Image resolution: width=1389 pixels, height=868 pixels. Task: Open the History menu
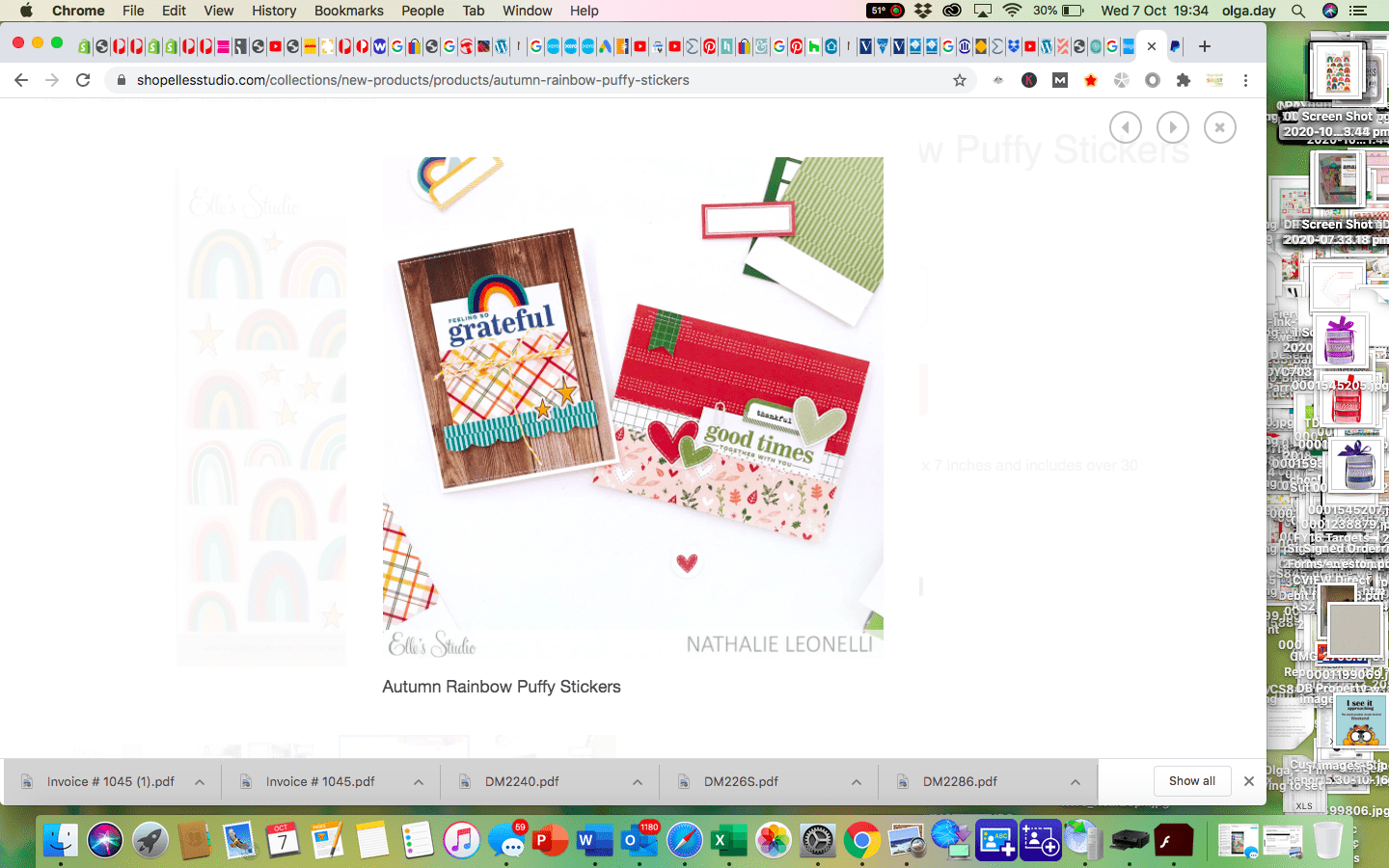click(274, 11)
